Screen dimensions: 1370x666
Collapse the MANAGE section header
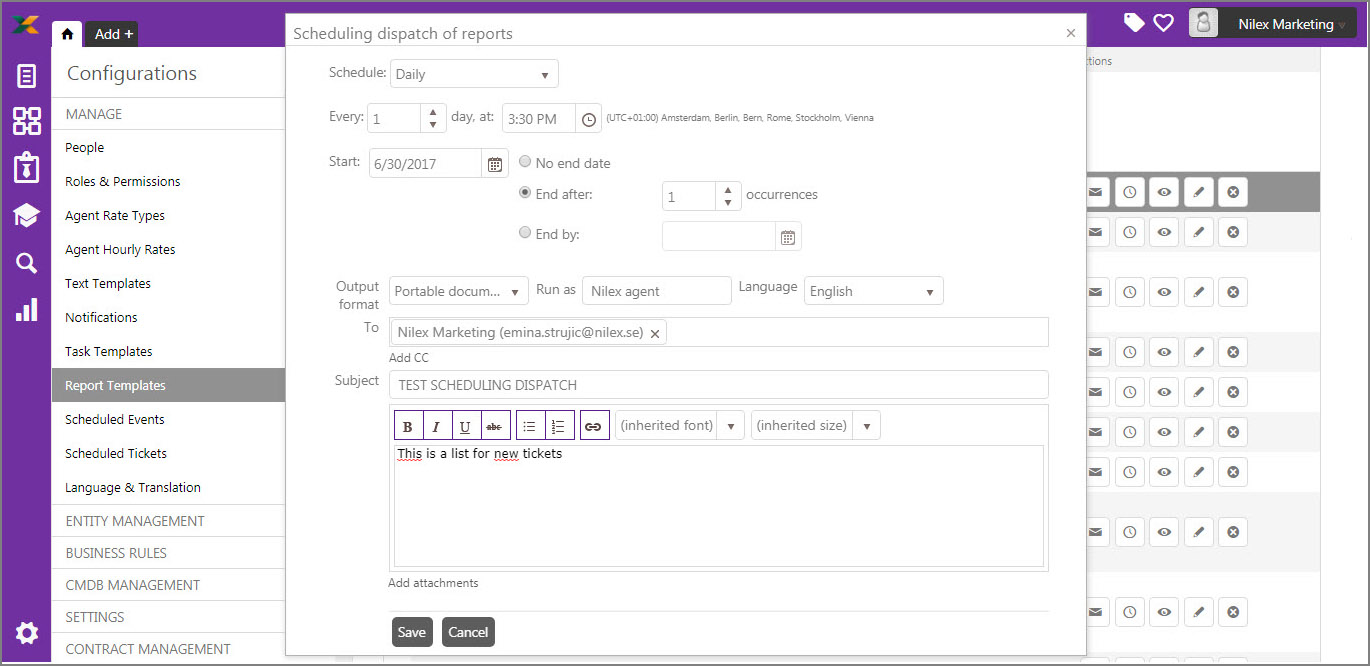[x=168, y=114]
